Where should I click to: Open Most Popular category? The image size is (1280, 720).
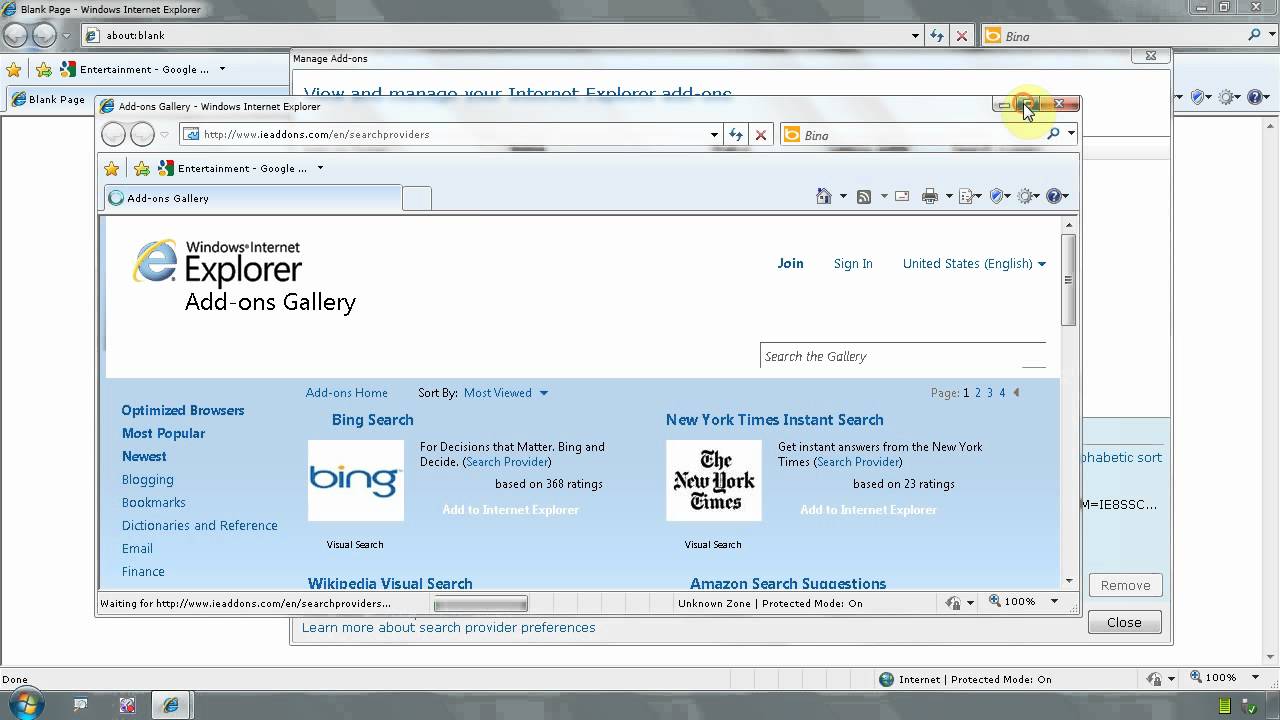click(163, 433)
